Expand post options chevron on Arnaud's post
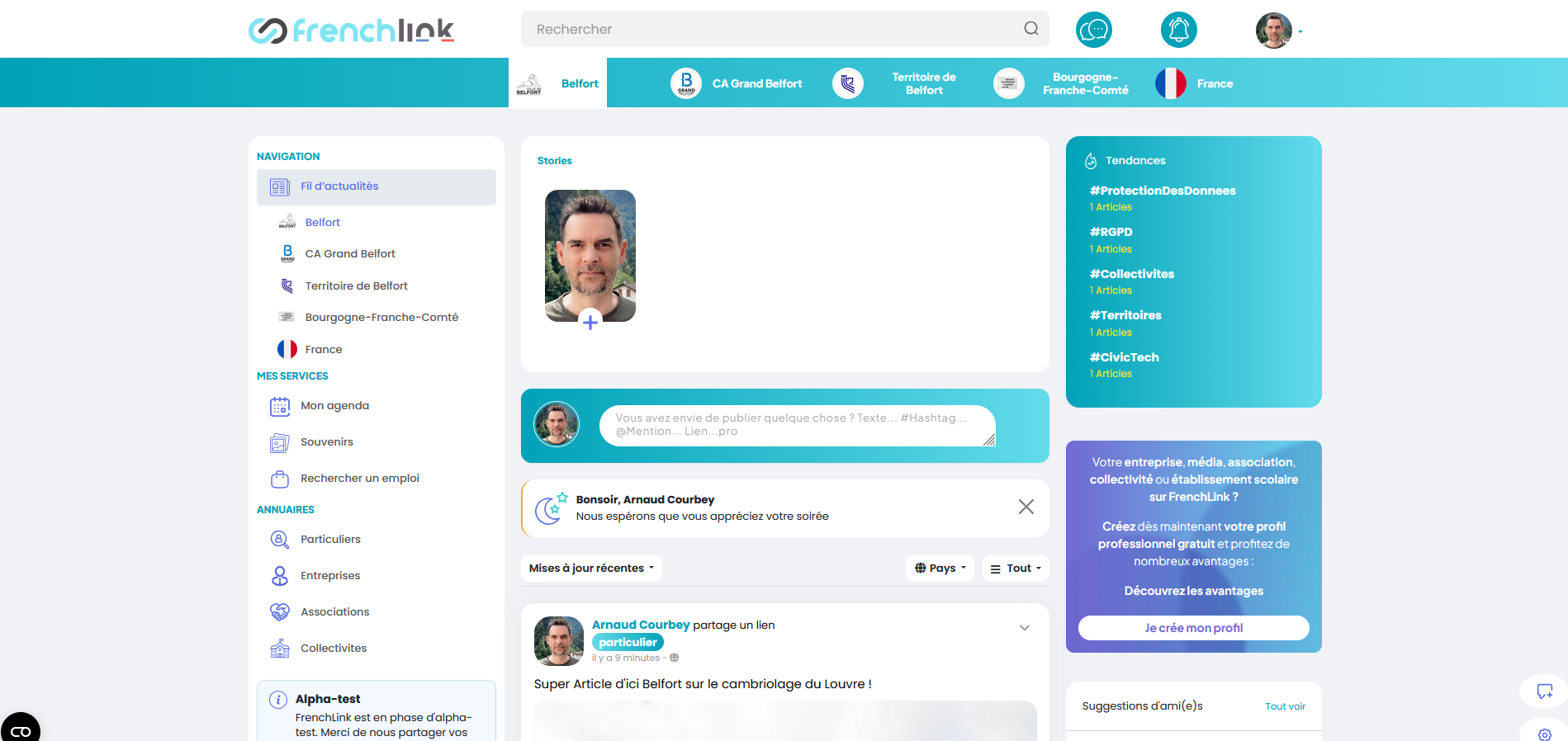This screenshot has width=1568, height=741. tap(1024, 628)
